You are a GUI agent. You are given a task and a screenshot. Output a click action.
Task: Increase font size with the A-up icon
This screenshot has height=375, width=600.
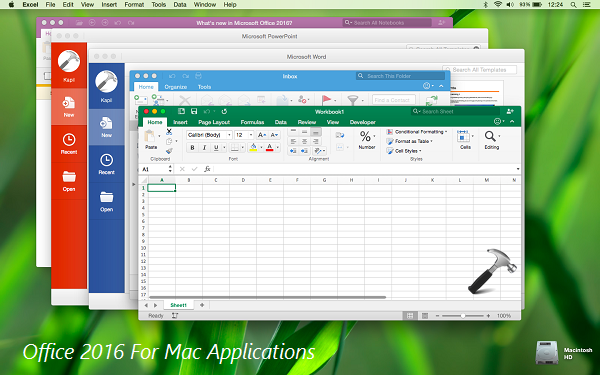point(262,135)
